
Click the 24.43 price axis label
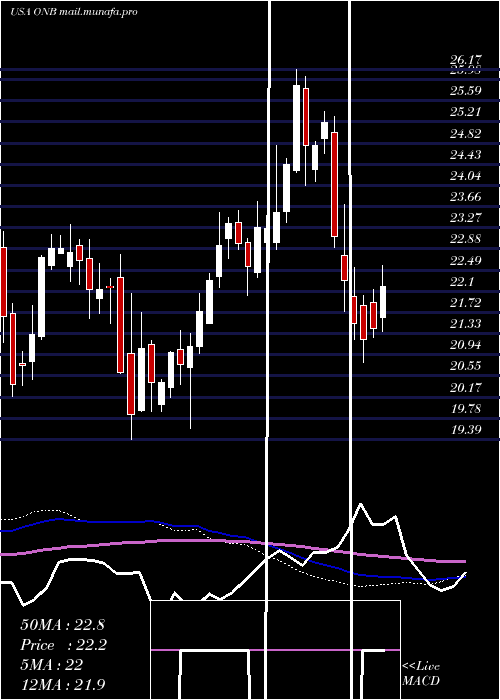click(466, 154)
